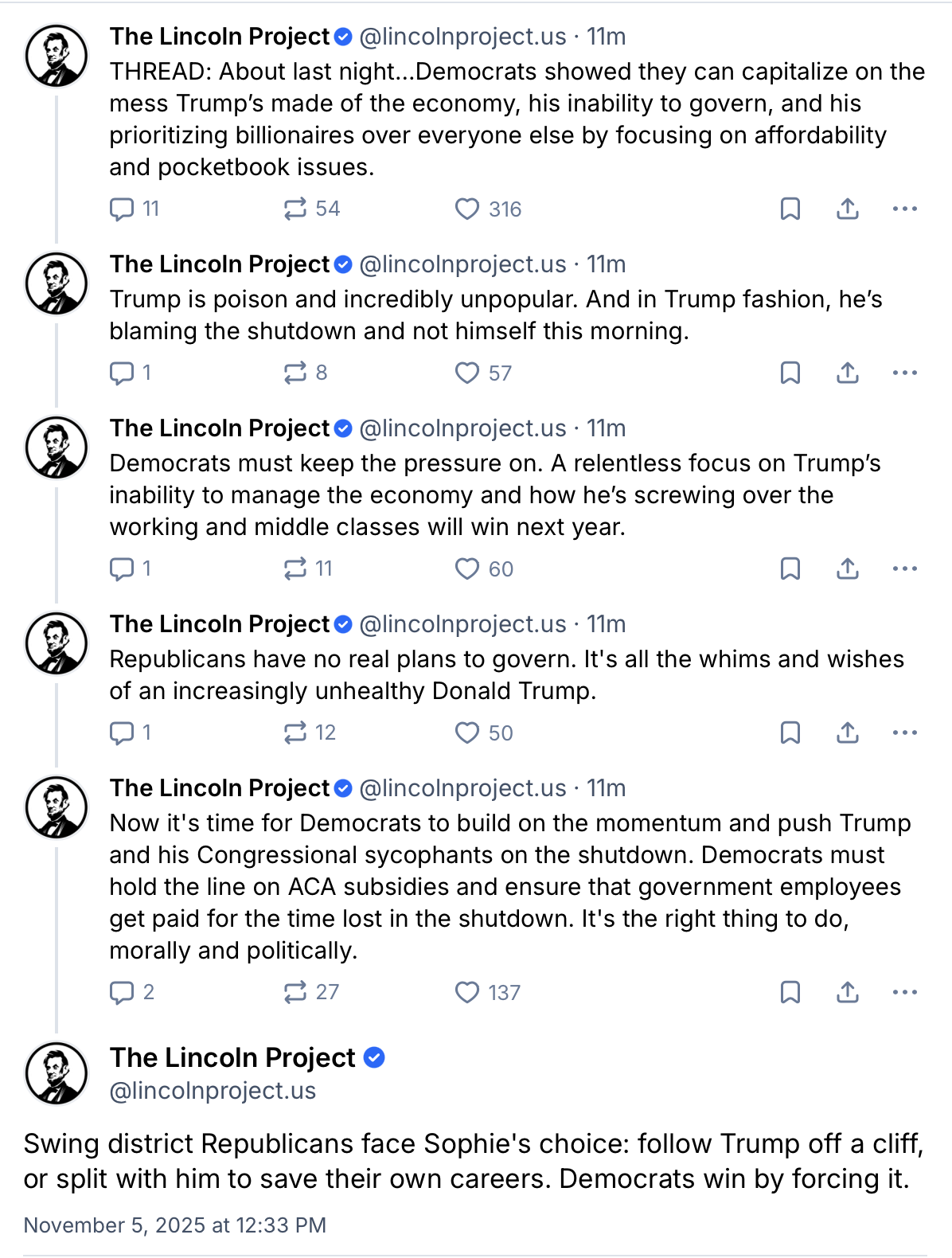This screenshot has height=1258, width=952.
Task: Open the @lincolnproject.us handle in the main post
Action: 213,1091
